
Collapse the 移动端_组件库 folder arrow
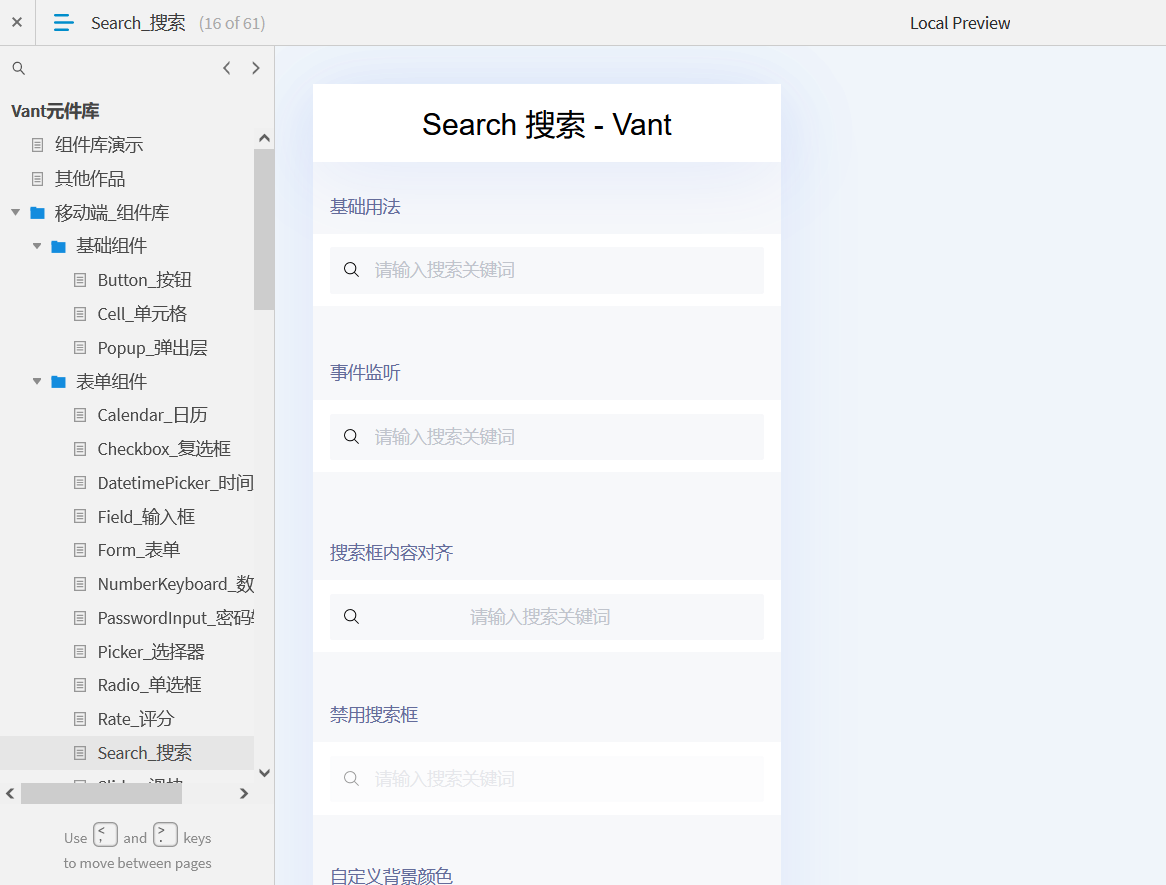[x=16, y=213]
